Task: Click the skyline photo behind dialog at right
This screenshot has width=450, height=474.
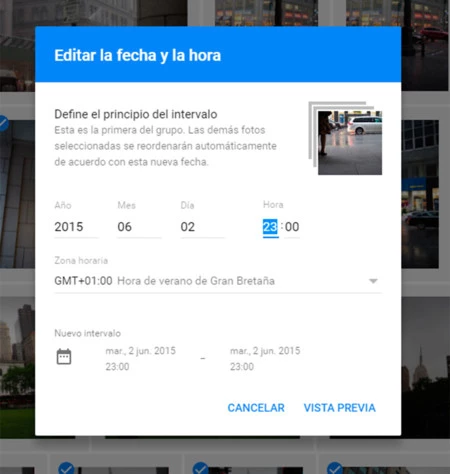Action: tap(426, 367)
